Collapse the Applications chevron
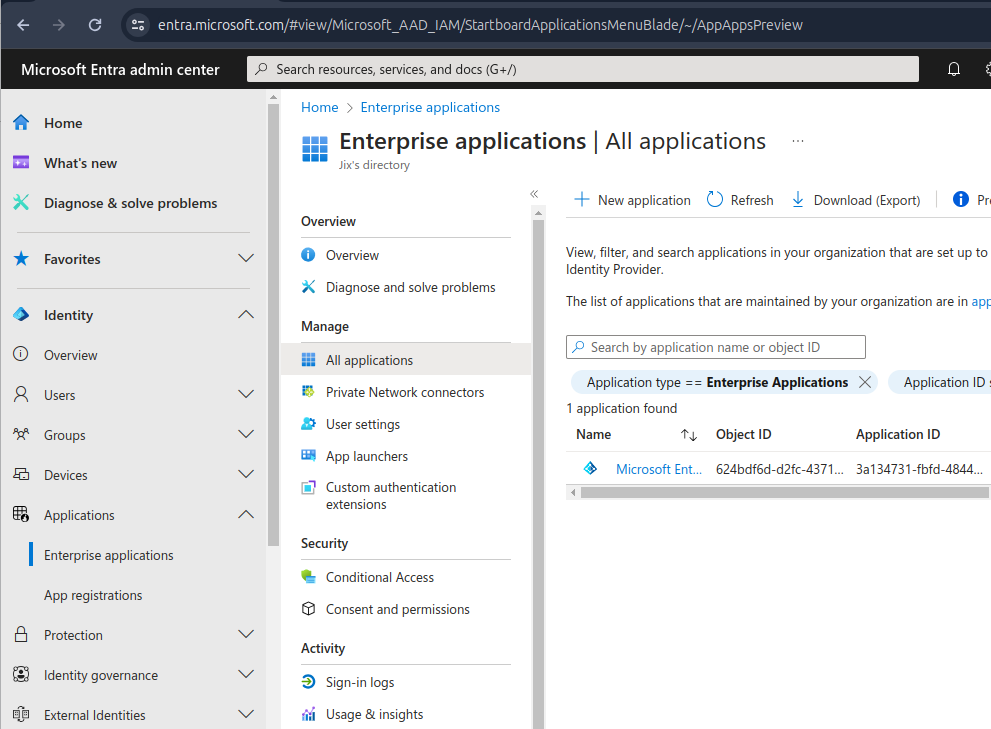 (246, 514)
